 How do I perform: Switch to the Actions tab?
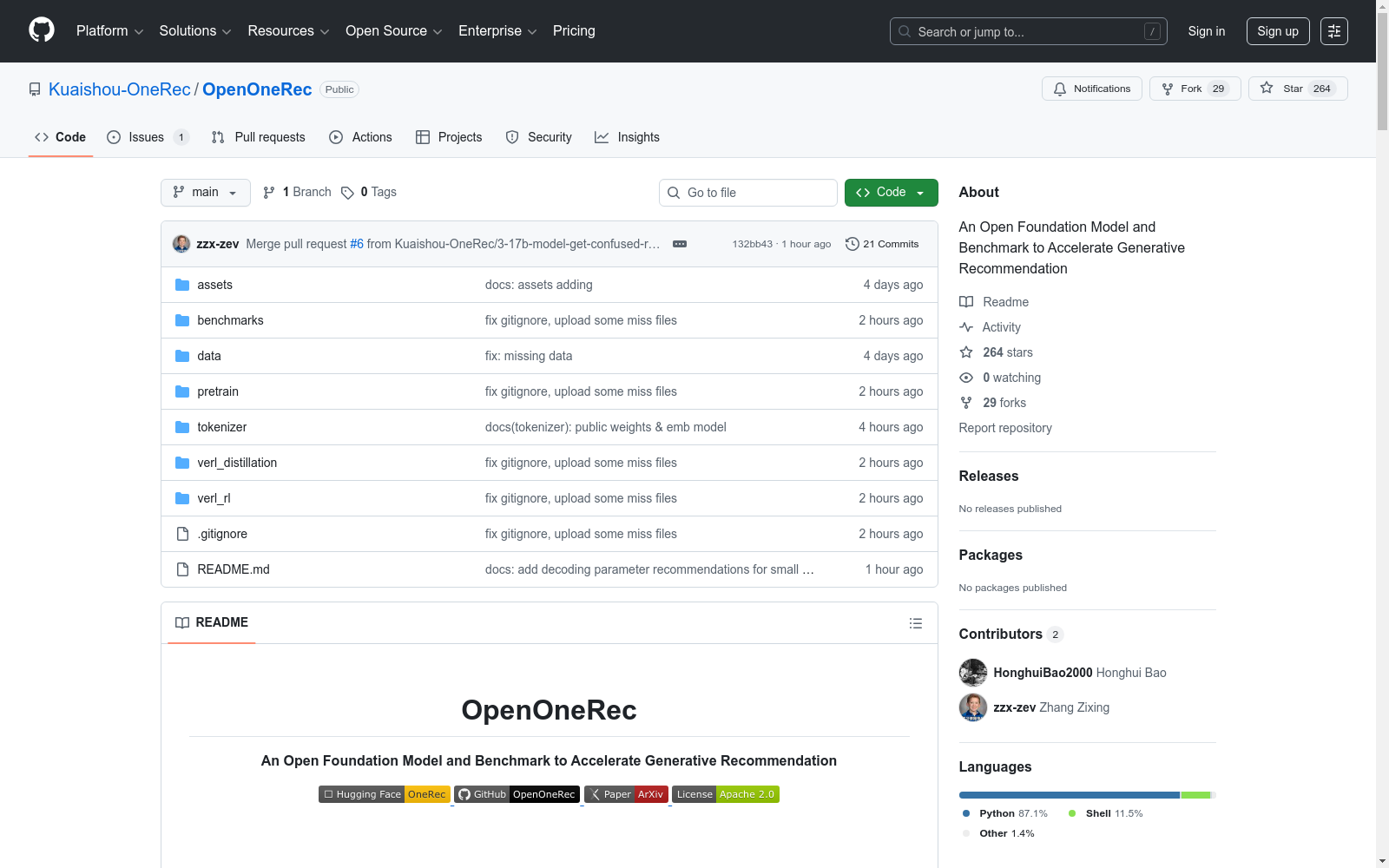[361, 137]
